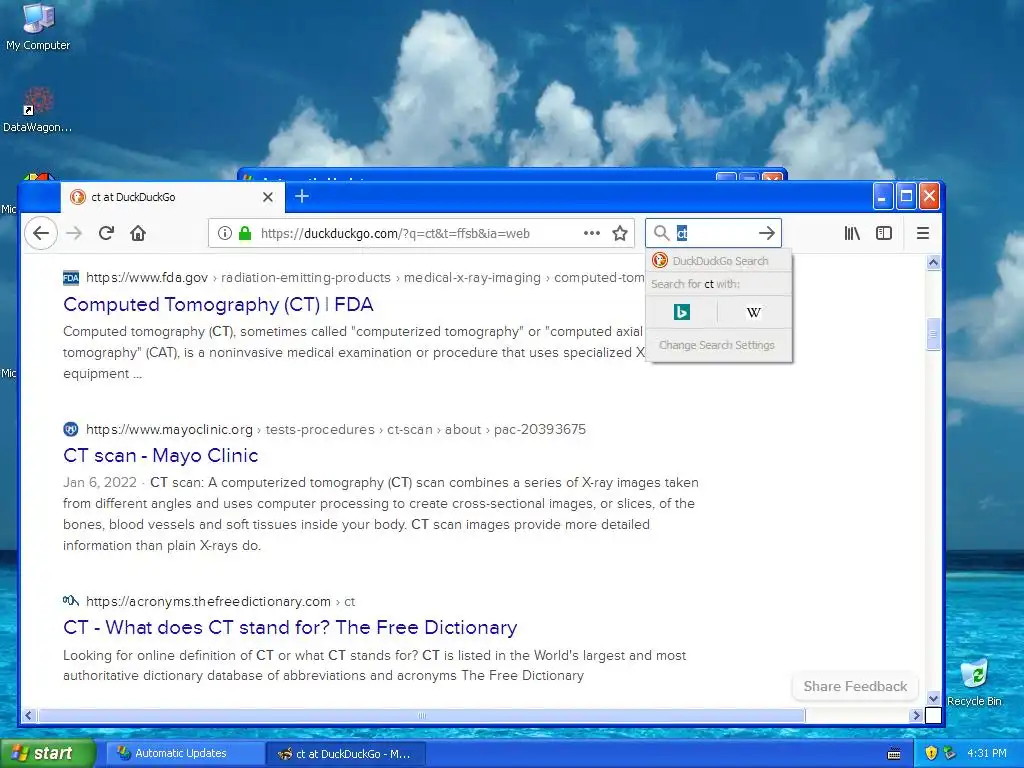Click the search bar magnifier icon

[662, 233]
